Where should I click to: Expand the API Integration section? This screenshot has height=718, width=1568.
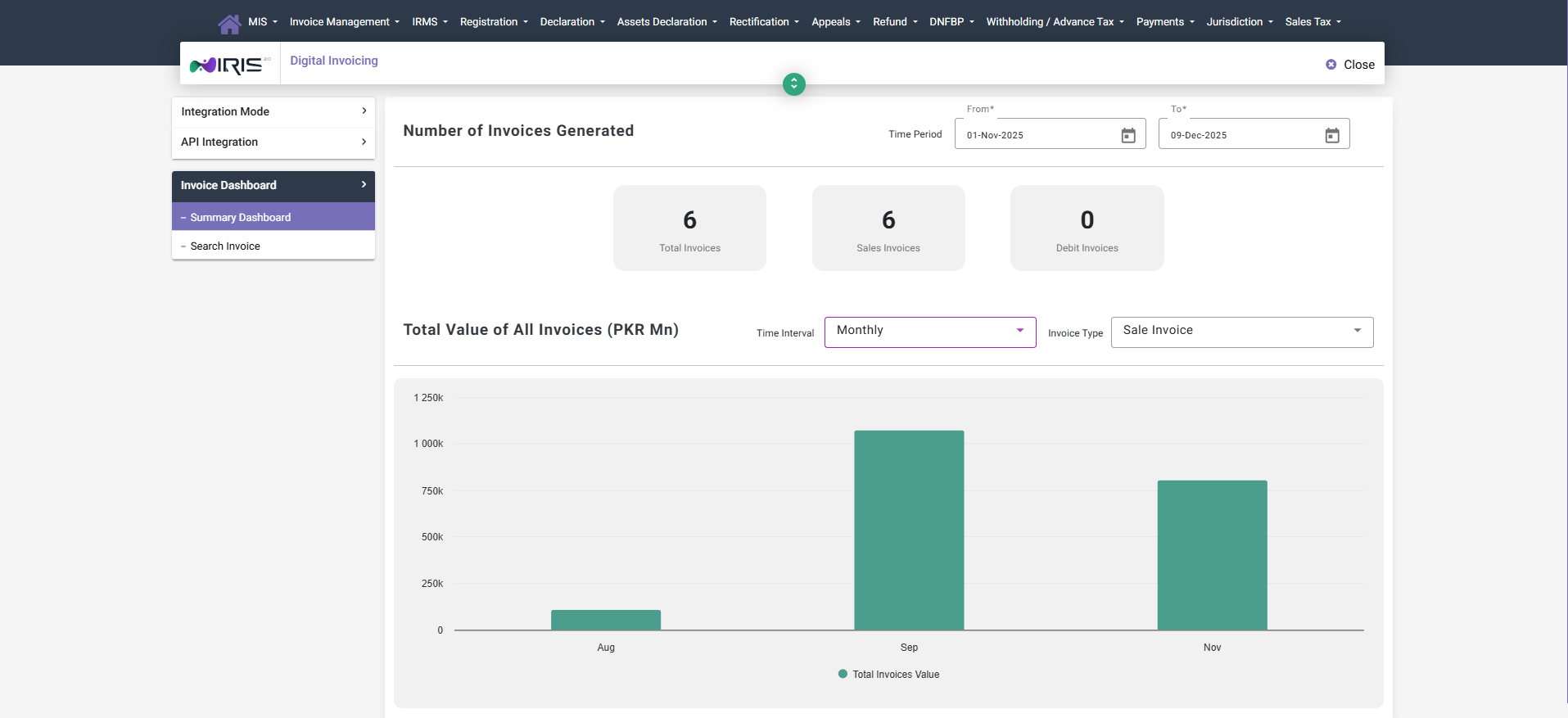(273, 142)
